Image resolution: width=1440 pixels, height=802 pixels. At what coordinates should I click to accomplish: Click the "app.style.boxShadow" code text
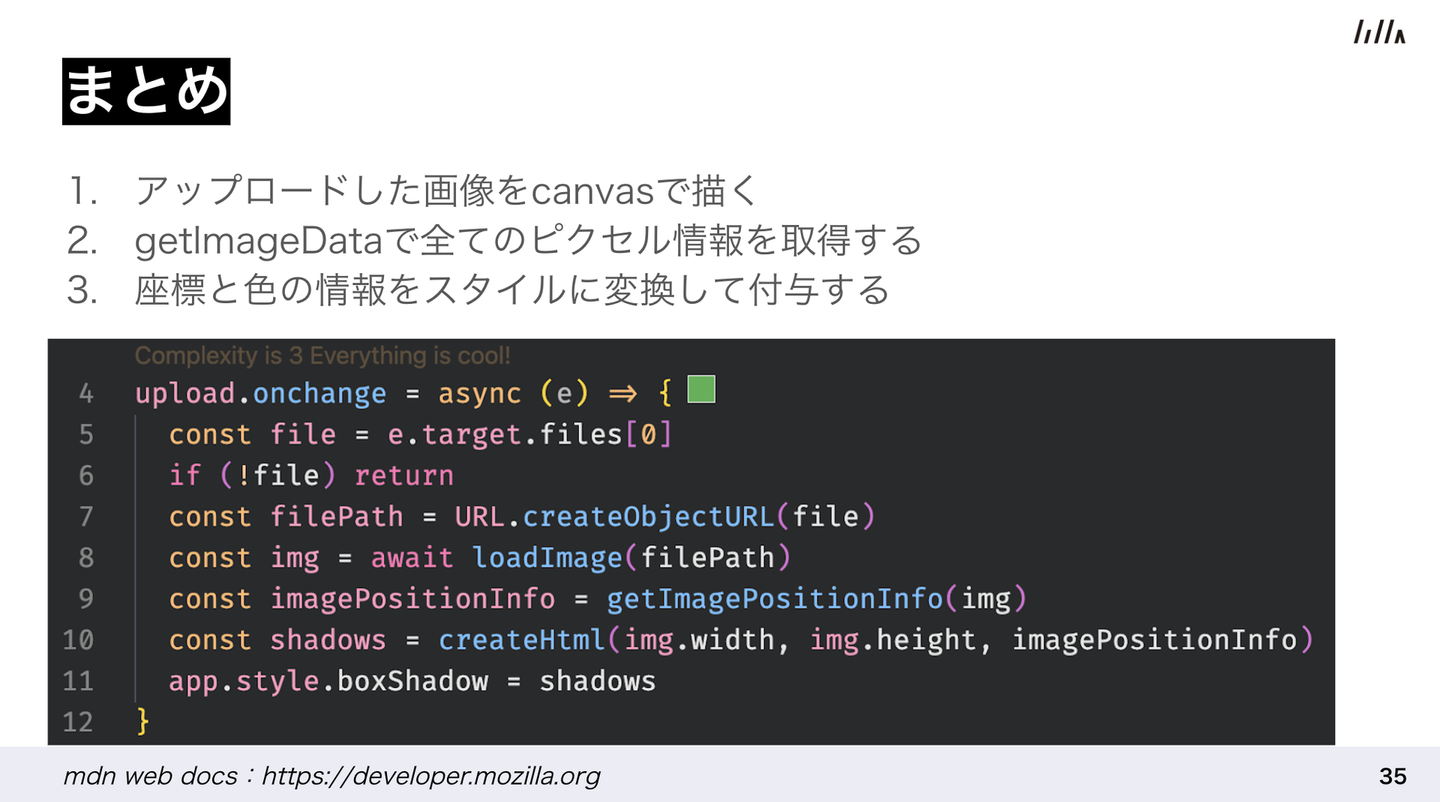coord(329,681)
